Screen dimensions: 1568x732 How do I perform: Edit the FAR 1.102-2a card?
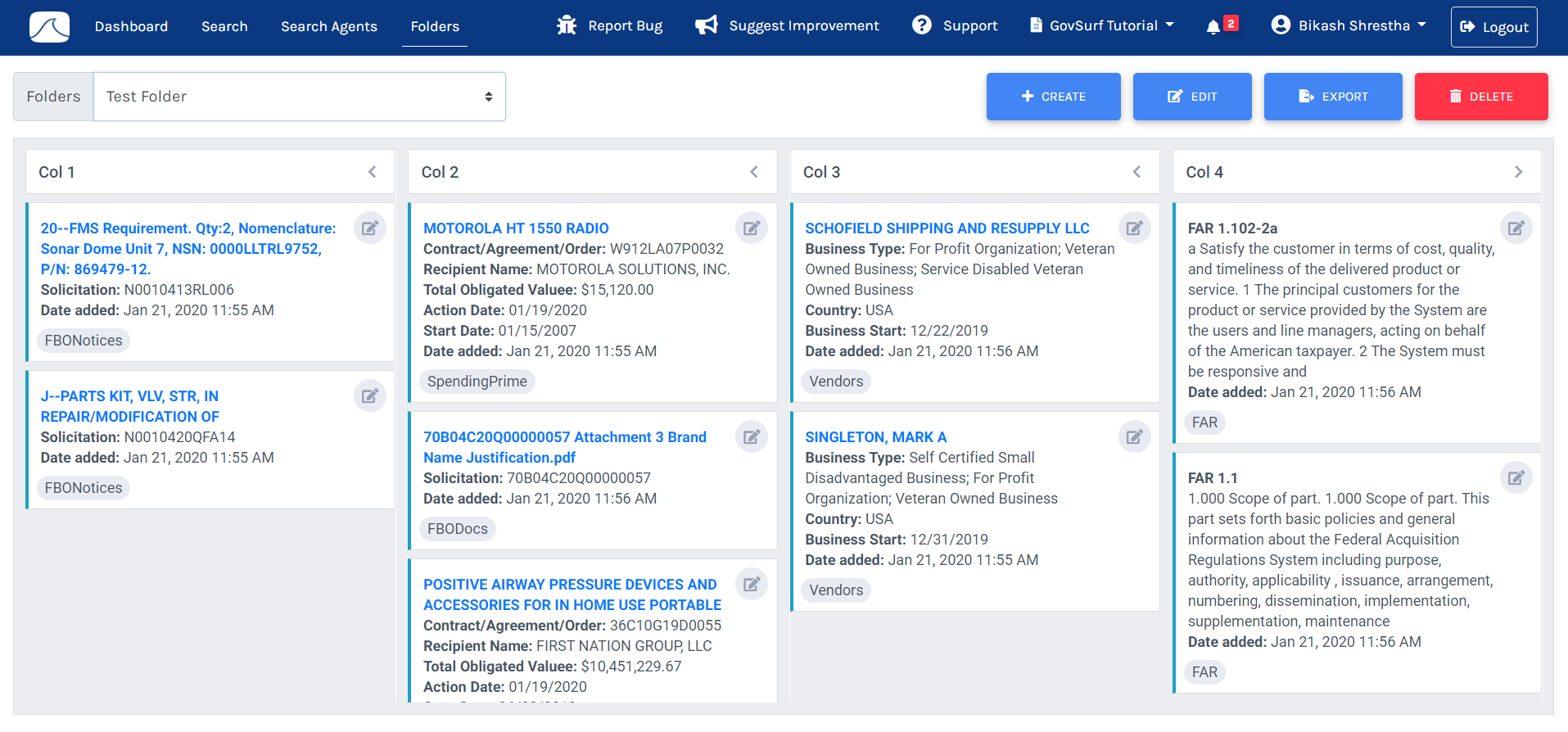tap(1516, 228)
